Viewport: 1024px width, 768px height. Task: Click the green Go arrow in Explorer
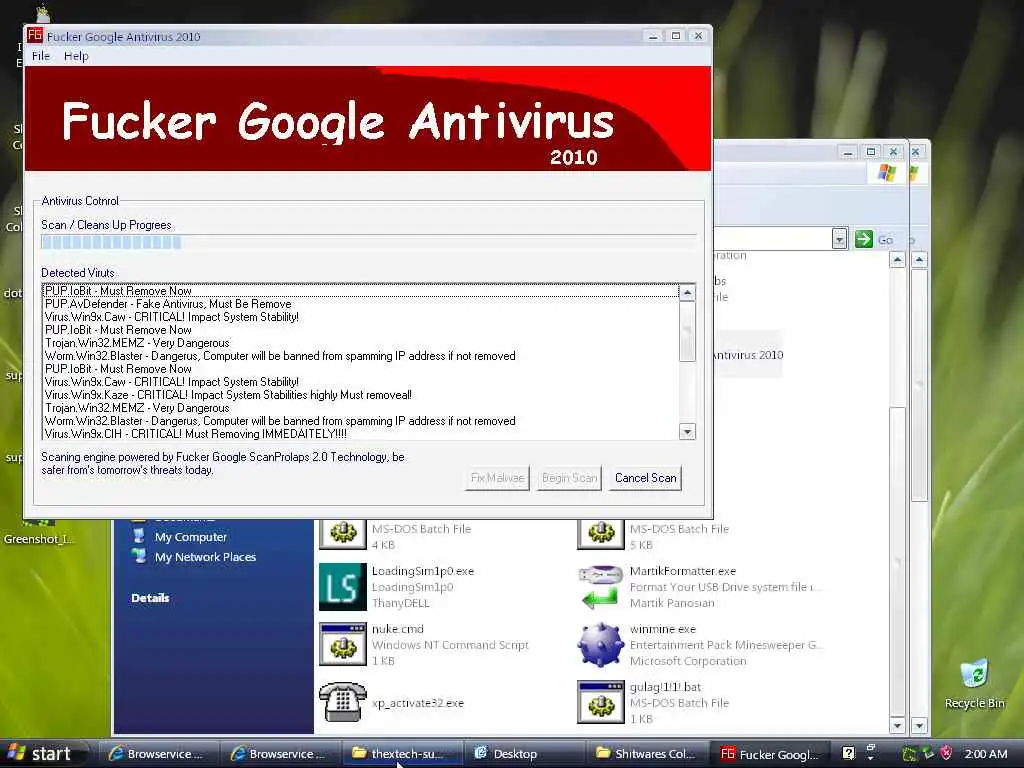tap(863, 240)
